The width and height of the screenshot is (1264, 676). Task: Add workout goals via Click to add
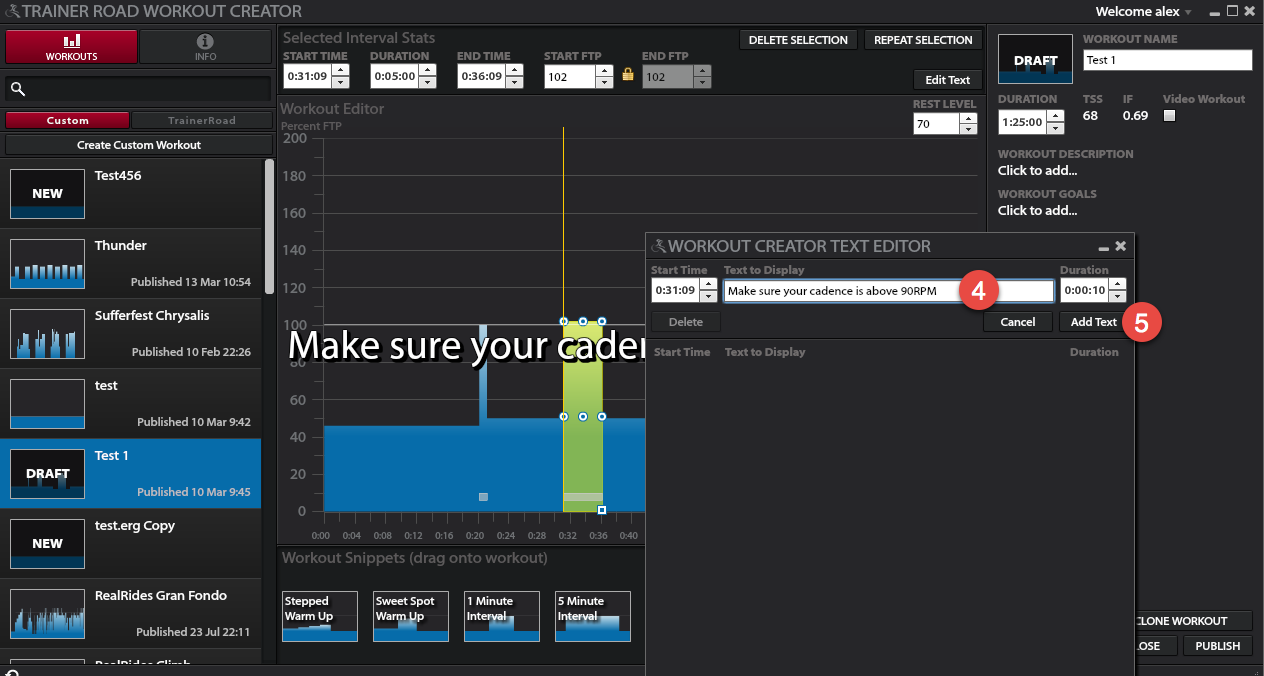[x=1037, y=210]
